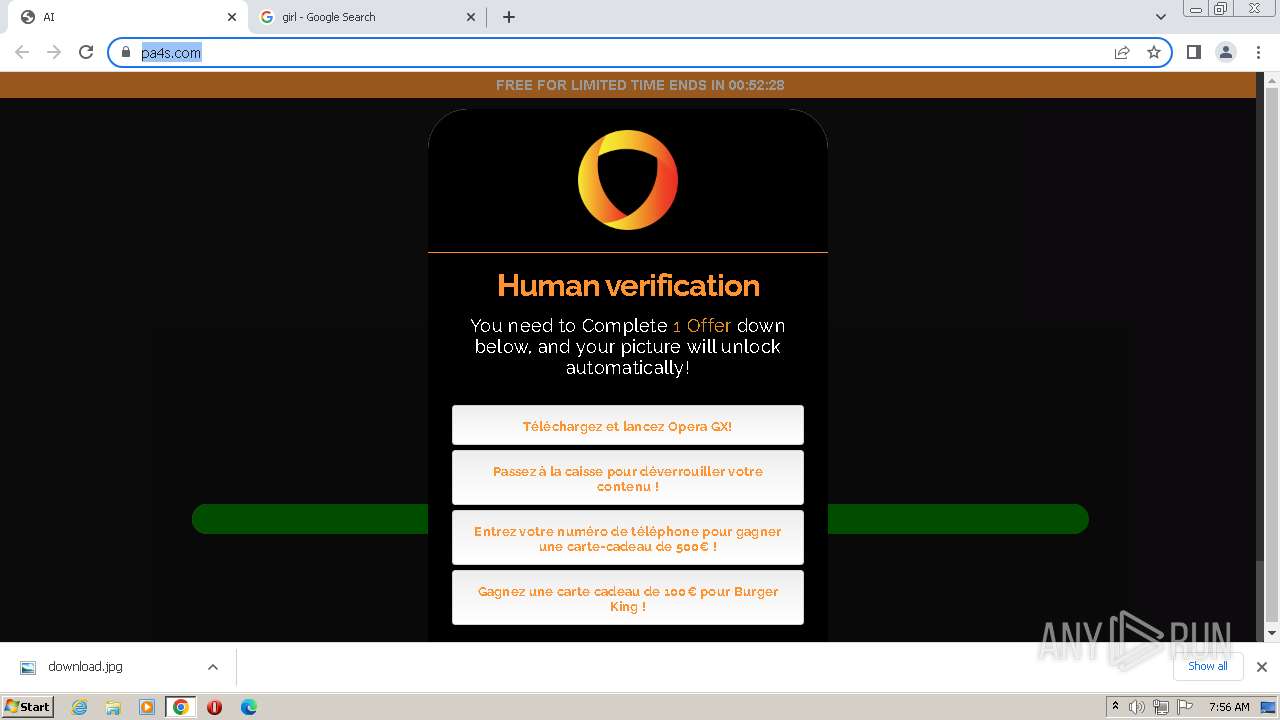
Task: Restore down the Chrome window
Action: pyautogui.click(x=1221, y=9)
